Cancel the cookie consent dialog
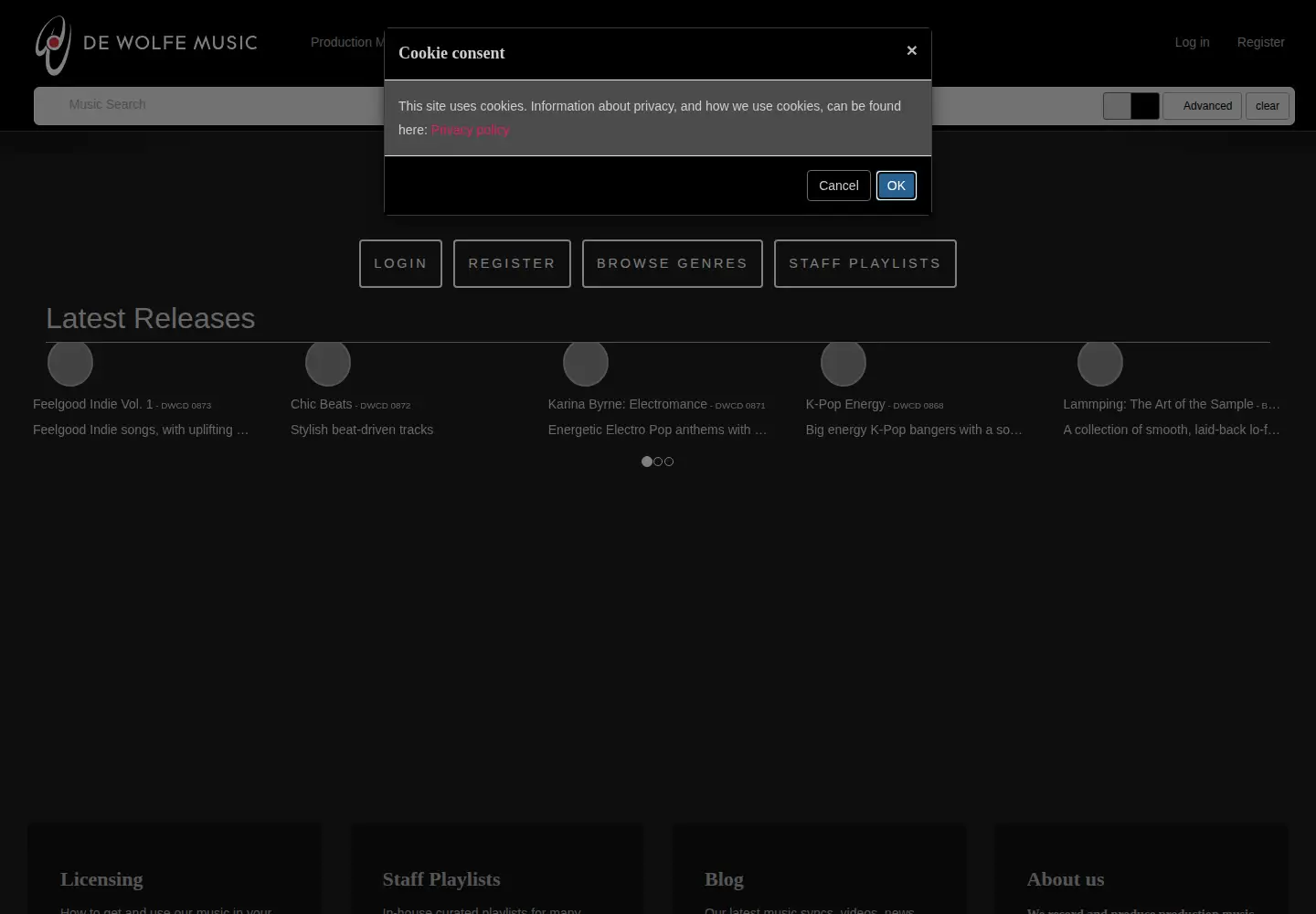Image resolution: width=1316 pixels, height=914 pixels. point(838,186)
